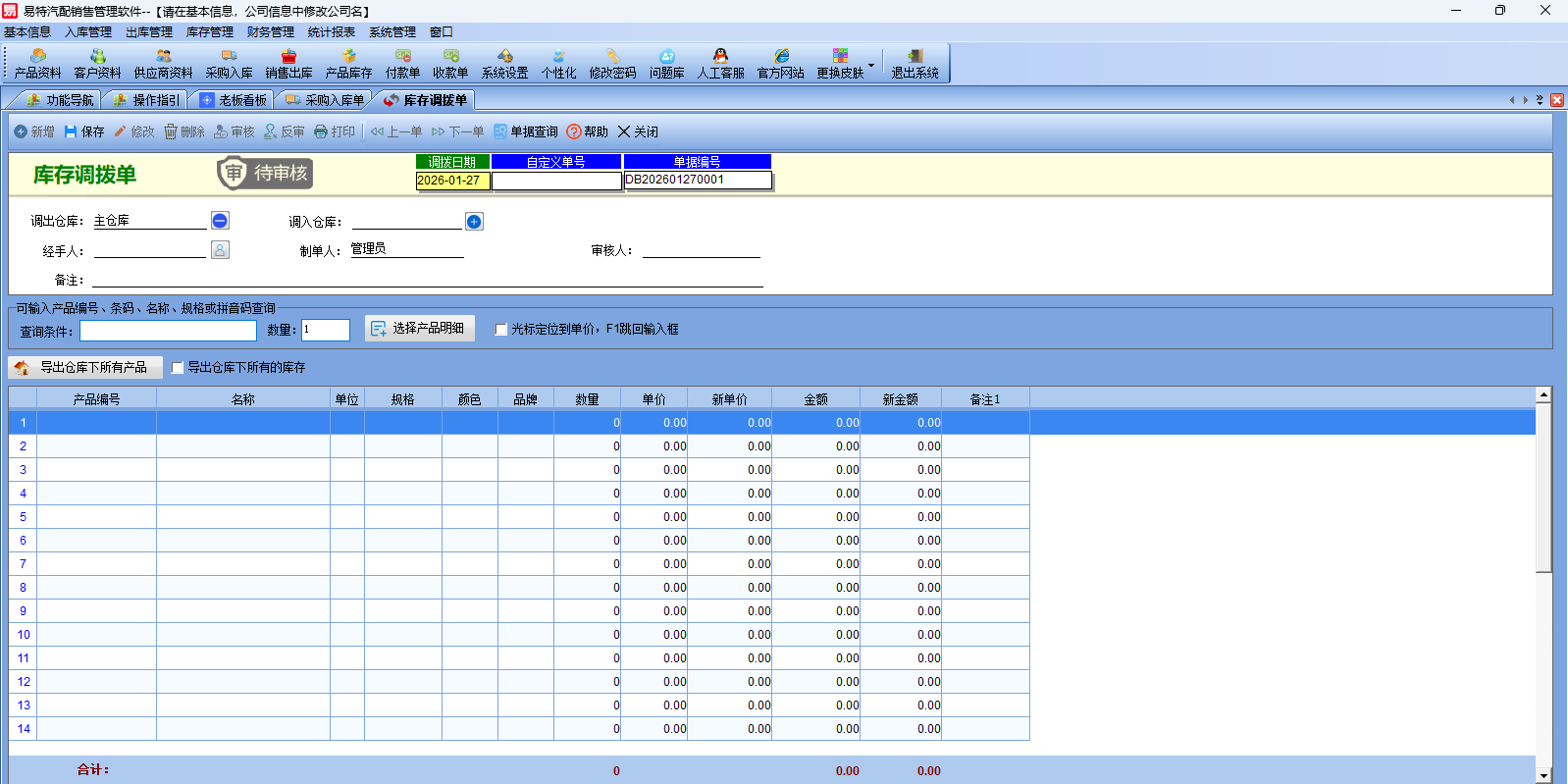Click the 查询条件 input field
The height and width of the screenshot is (784, 1568).
(168, 331)
